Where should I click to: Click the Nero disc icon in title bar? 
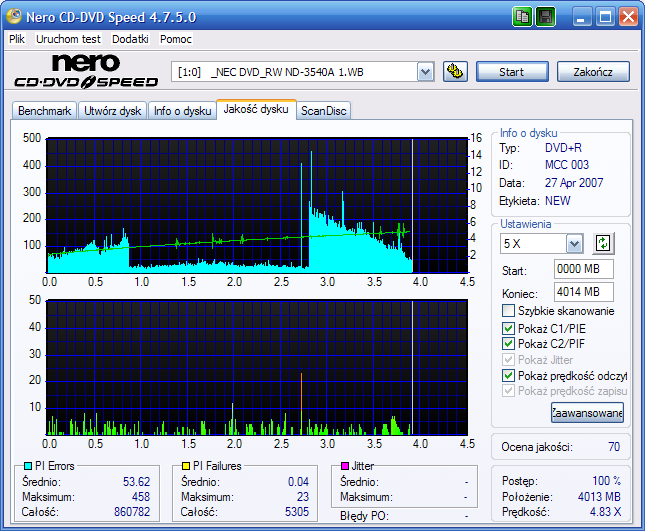(x=14, y=16)
